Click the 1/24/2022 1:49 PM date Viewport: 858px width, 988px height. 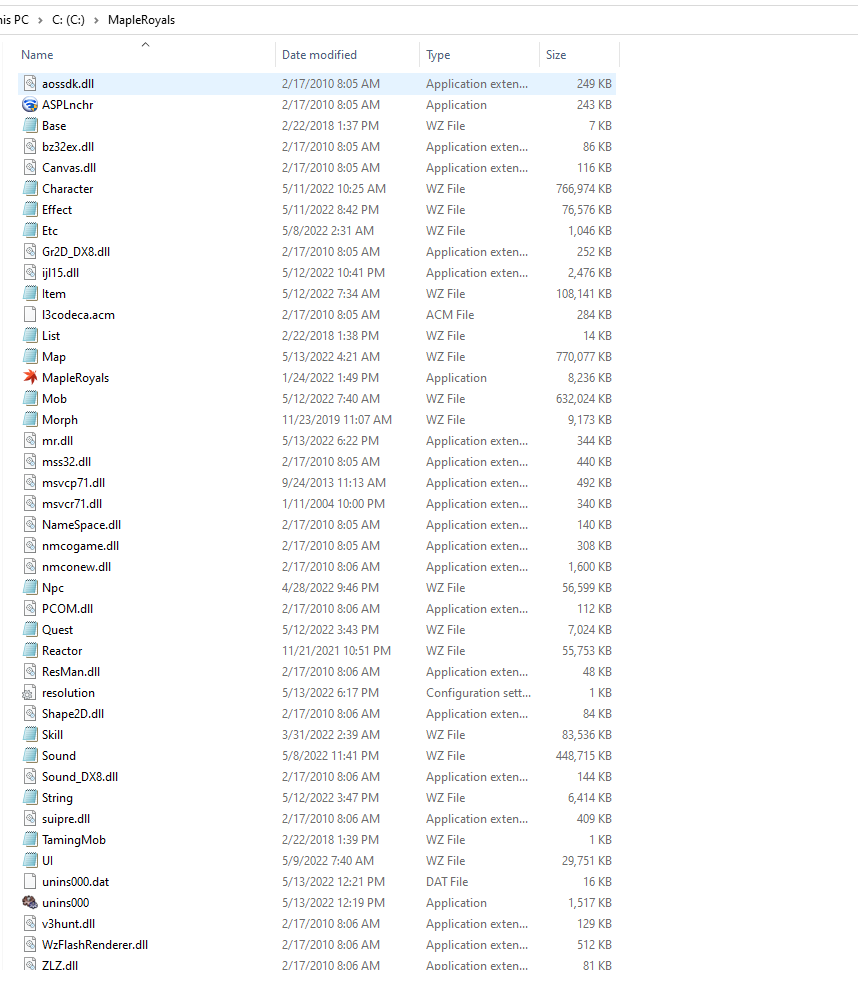coord(330,377)
